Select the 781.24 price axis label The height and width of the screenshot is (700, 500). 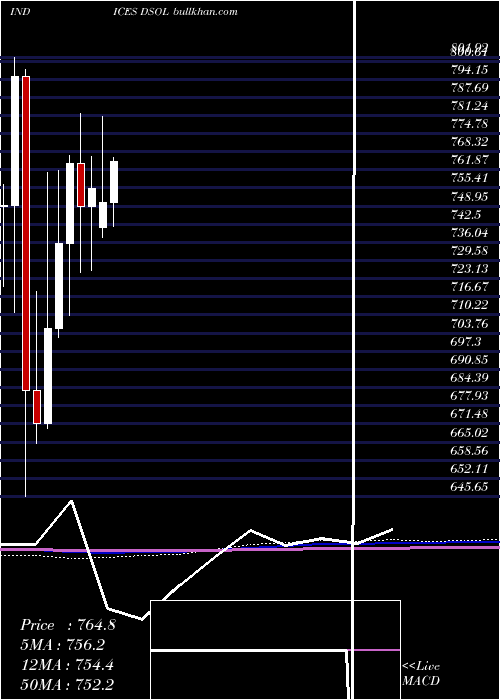pyautogui.click(x=470, y=106)
